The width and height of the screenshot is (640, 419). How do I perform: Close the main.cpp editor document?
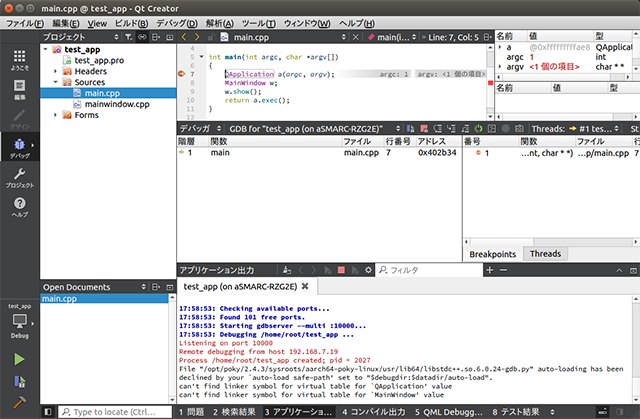click(x=356, y=37)
